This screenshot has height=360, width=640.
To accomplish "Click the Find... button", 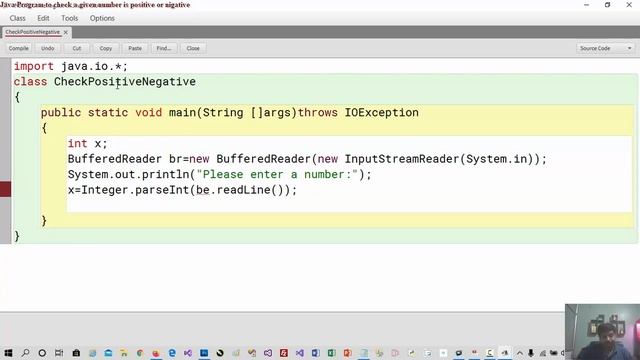I will pos(164,48).
